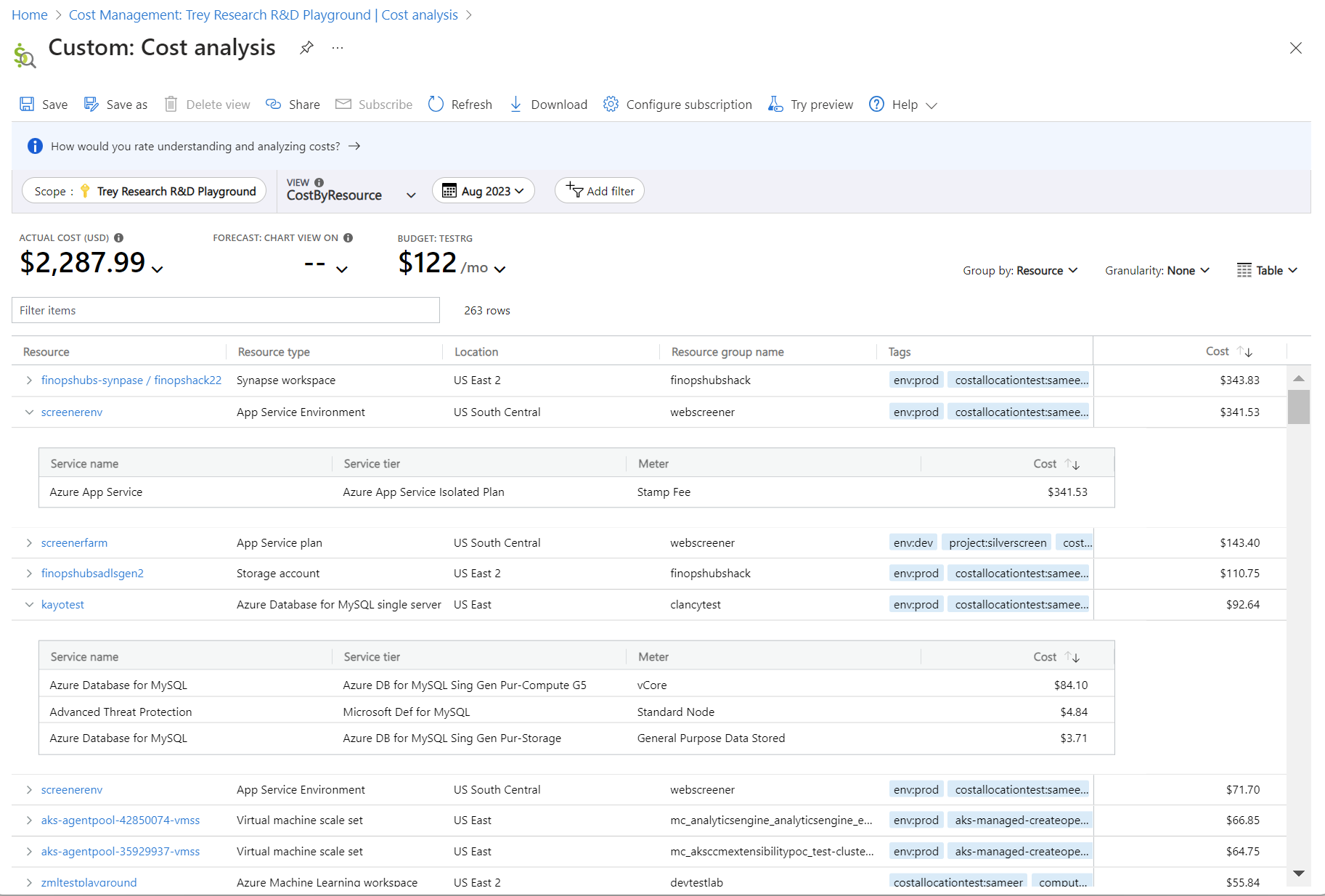
Task: Download the cost data
Action: pos(548,105)
